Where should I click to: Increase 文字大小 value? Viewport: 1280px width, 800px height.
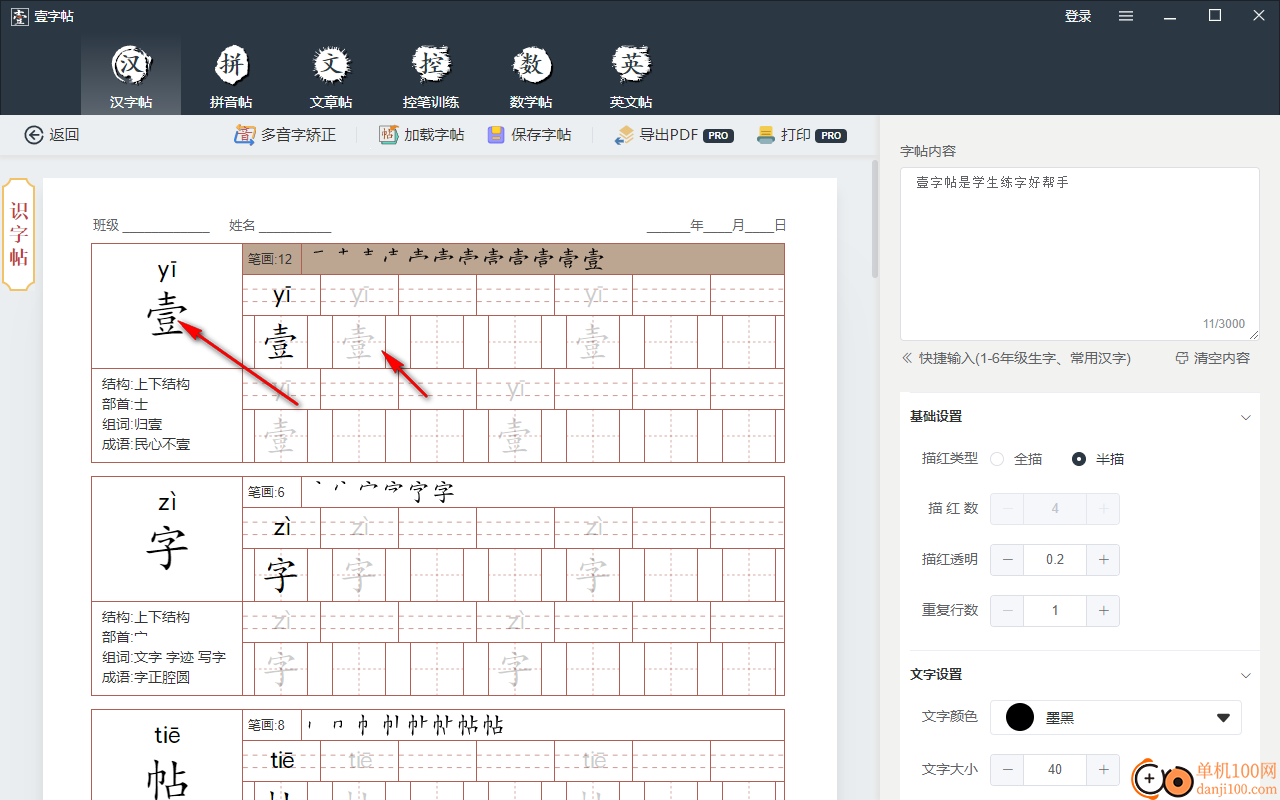point(1103,769)
